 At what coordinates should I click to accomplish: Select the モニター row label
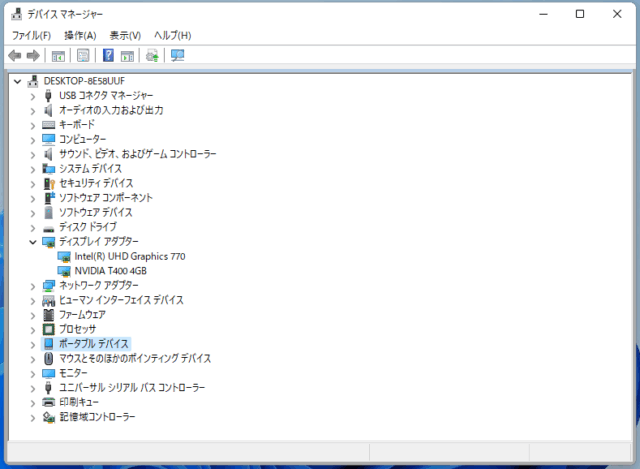pos(73,373)
